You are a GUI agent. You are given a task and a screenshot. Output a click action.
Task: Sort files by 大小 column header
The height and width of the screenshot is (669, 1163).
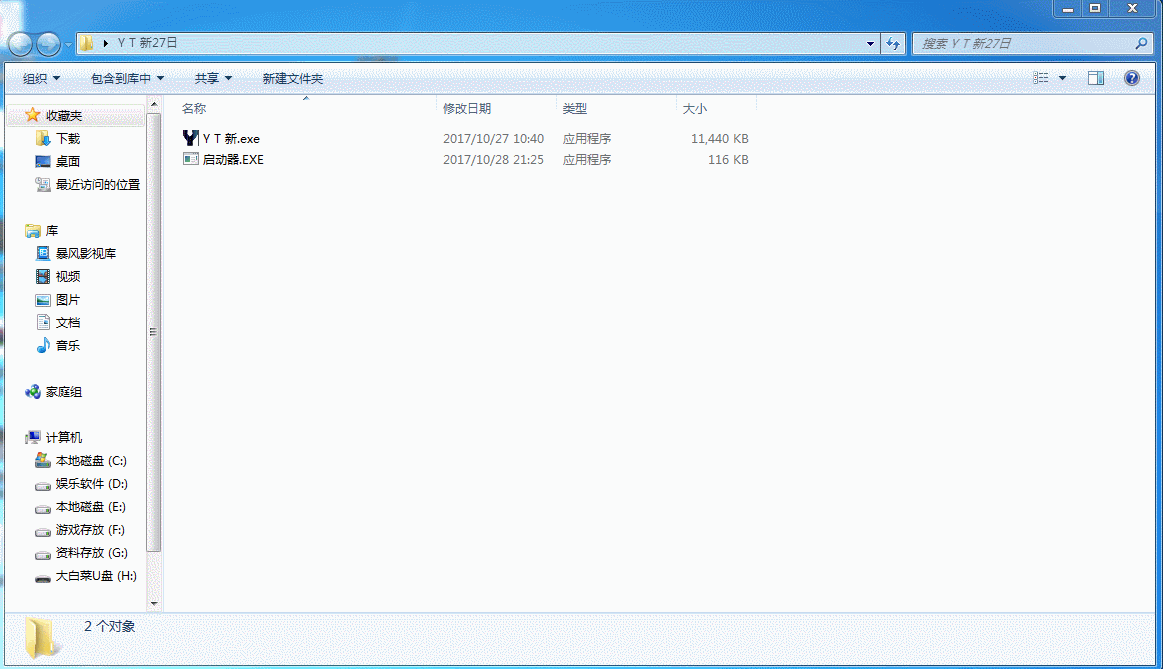[694, 108]
